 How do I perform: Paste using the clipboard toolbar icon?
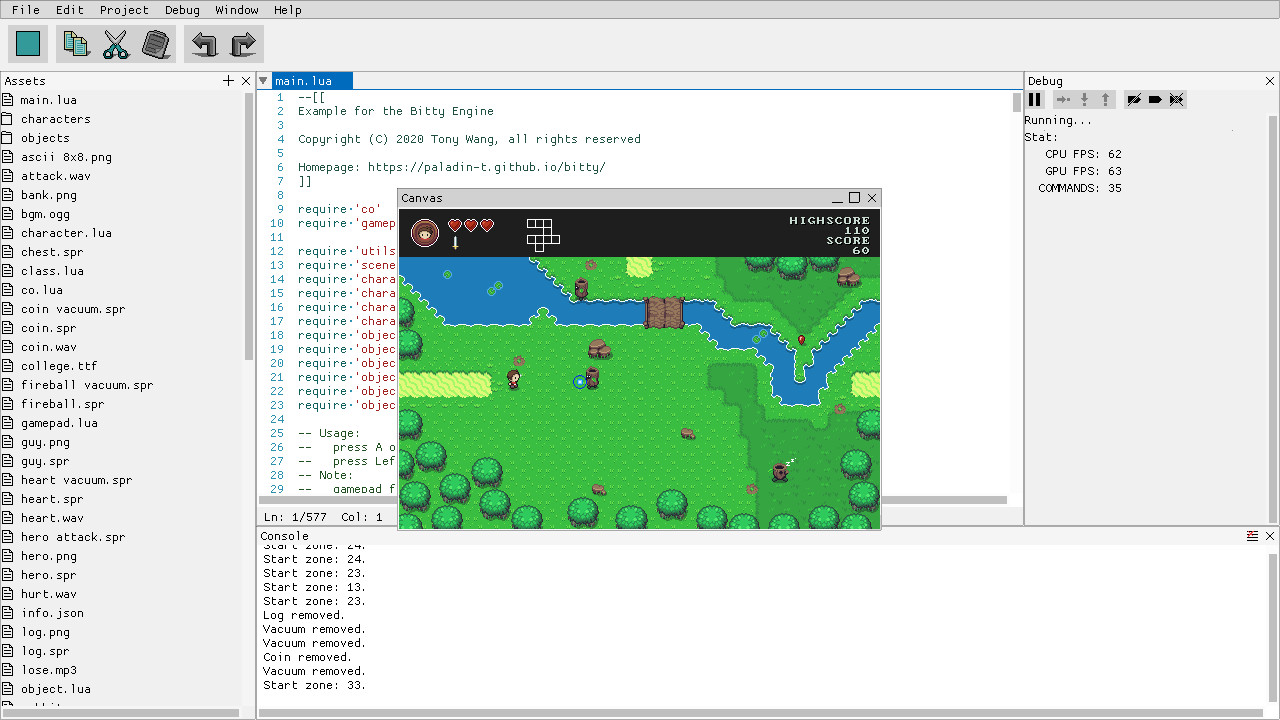point(156,43)
